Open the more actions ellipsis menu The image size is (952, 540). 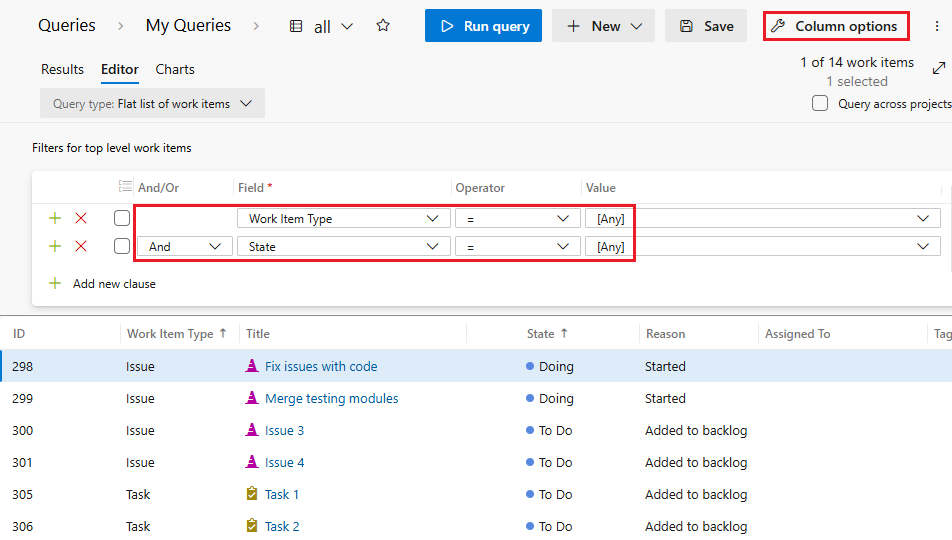936,26
